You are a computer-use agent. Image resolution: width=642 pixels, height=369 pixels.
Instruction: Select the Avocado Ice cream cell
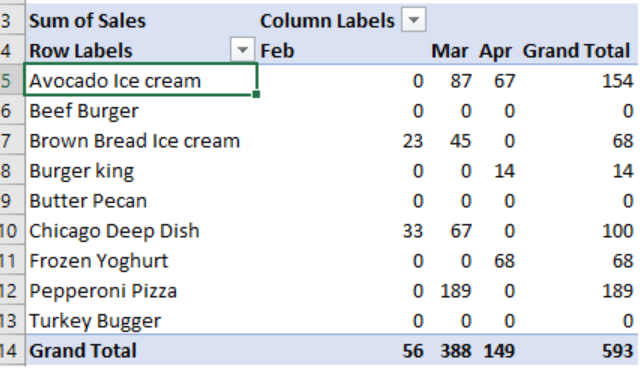click(141, 80)
